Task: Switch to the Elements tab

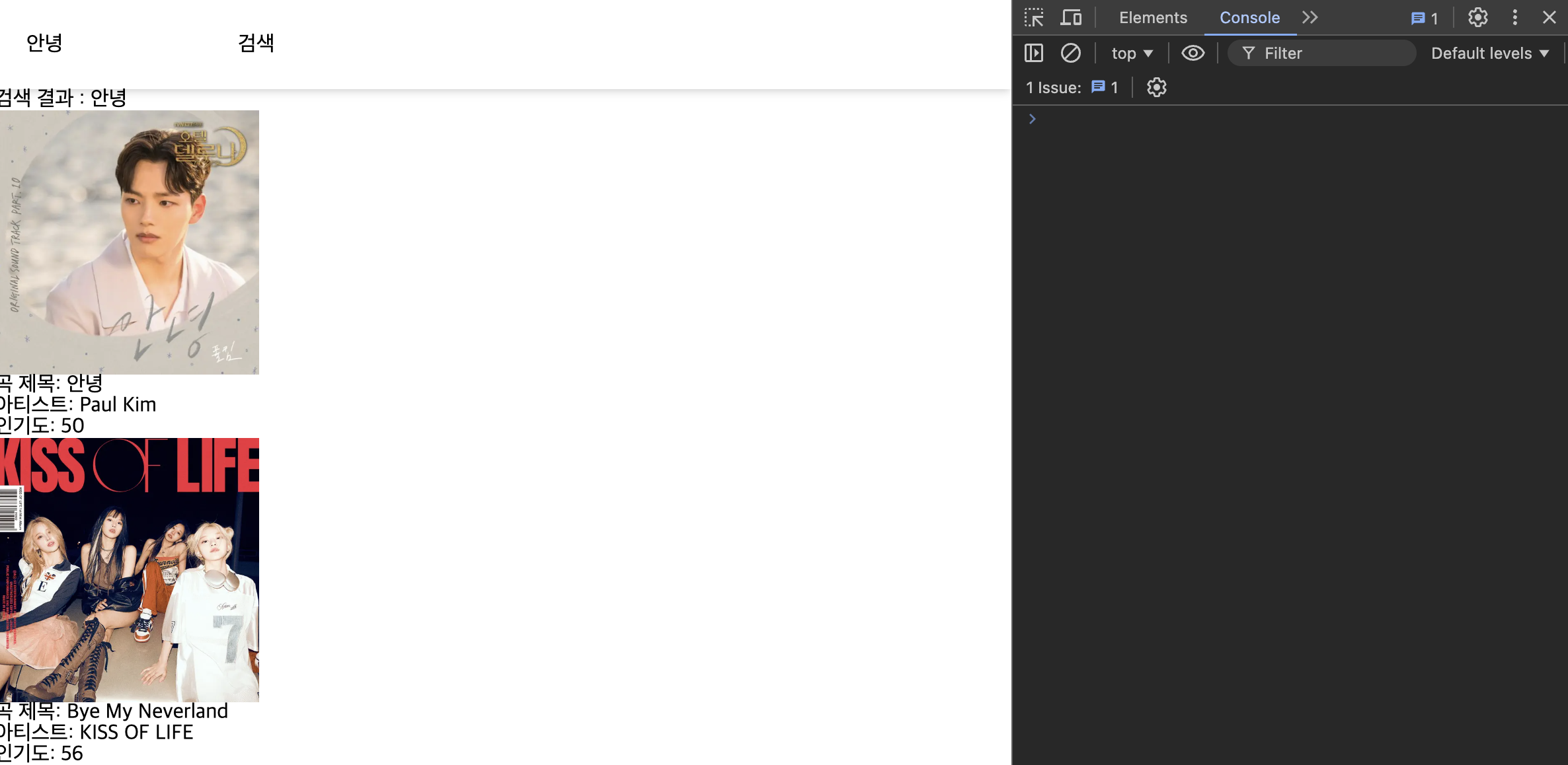Action: point(1153,18)
